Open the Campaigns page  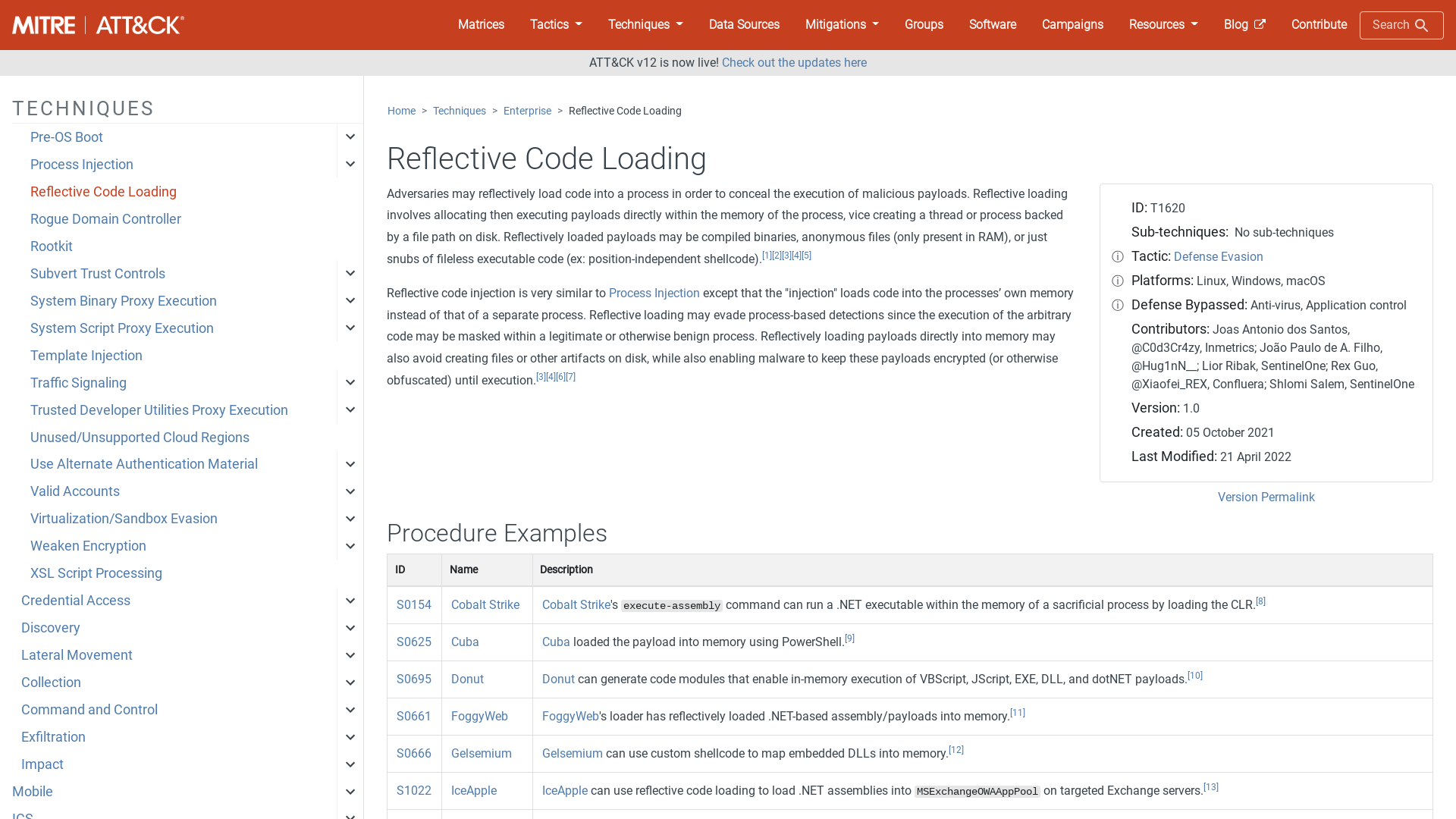coord(1072,24)
